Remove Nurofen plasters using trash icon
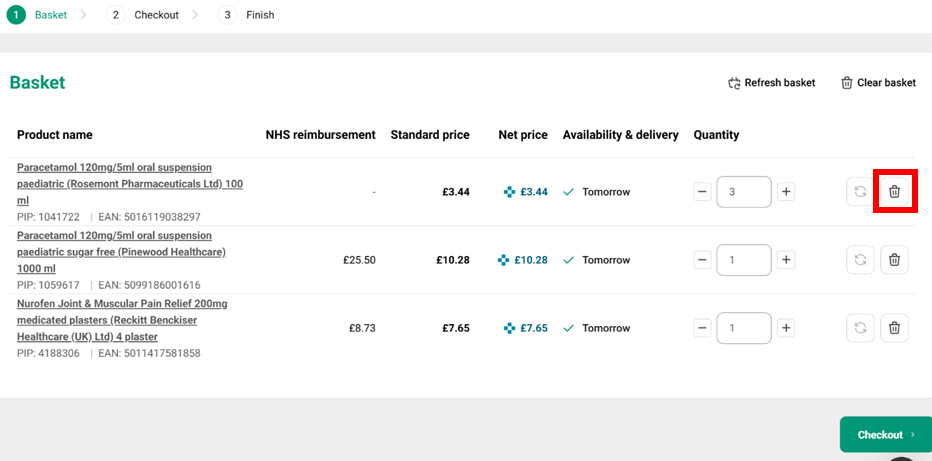Image resolution: width=932 pixels, height=461 pixels. pos(894,328)
